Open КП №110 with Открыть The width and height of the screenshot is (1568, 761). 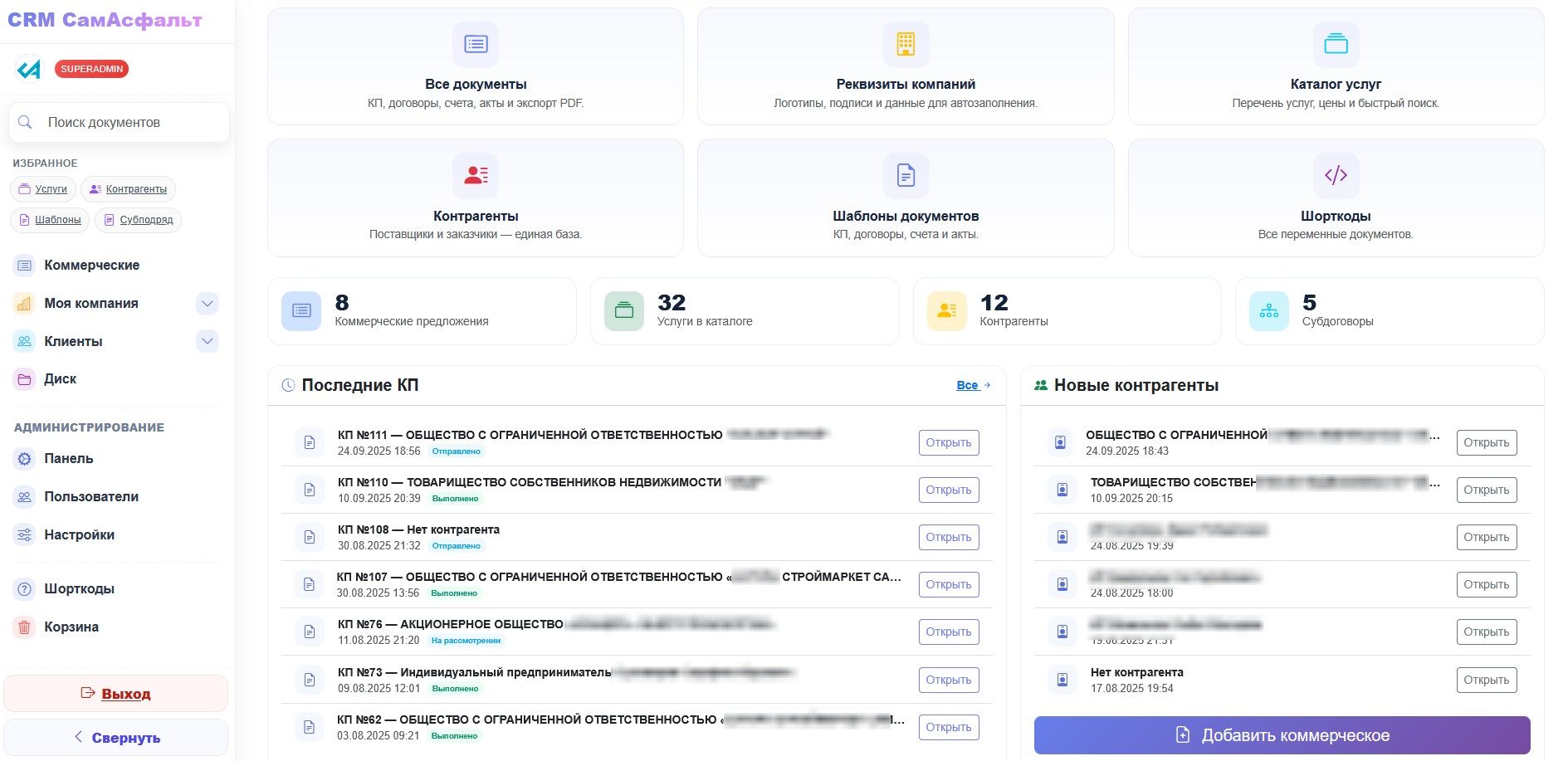949,490
